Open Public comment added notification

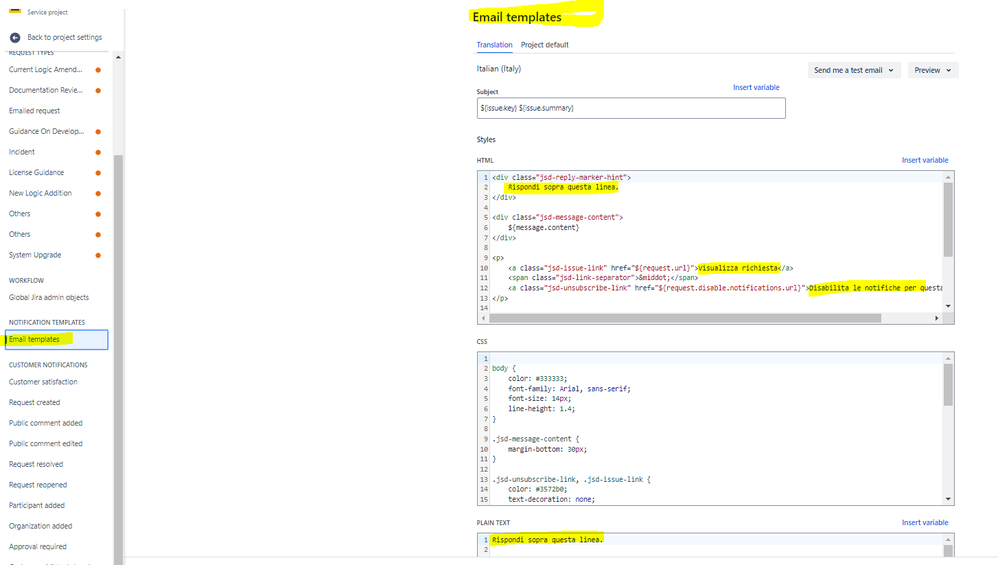tap(46, 423)
